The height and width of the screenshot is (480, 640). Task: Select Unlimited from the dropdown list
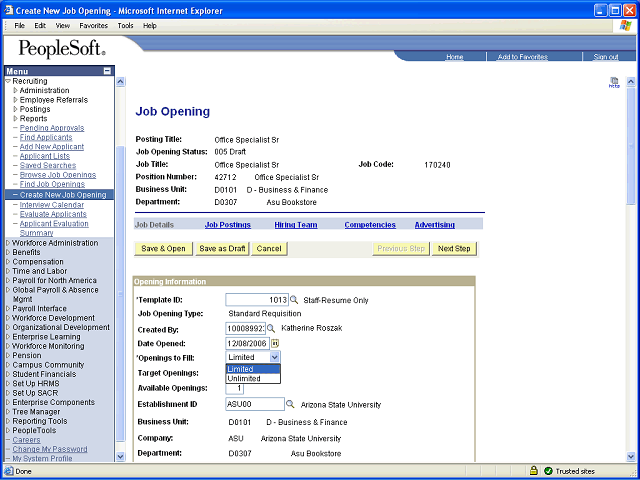coord(253,378)
